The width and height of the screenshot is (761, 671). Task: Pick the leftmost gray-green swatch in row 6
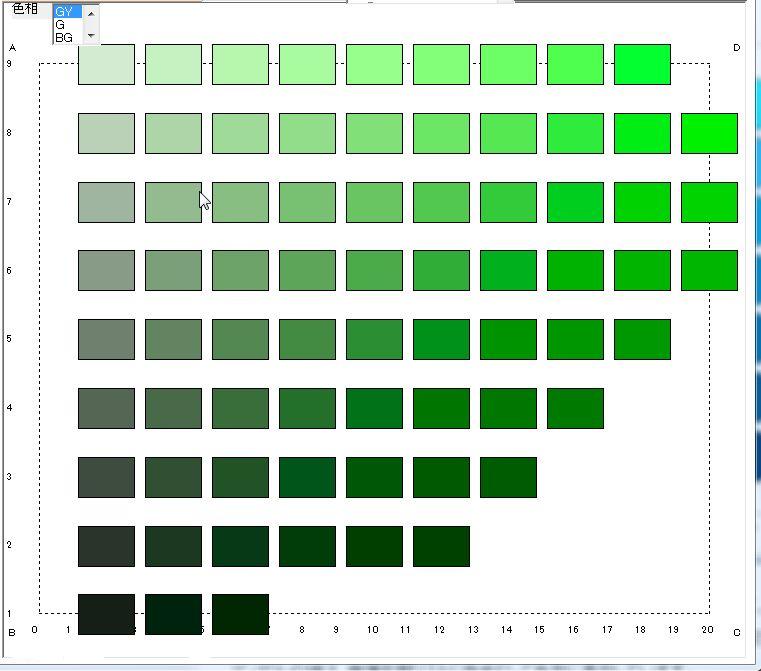[106, 270]
